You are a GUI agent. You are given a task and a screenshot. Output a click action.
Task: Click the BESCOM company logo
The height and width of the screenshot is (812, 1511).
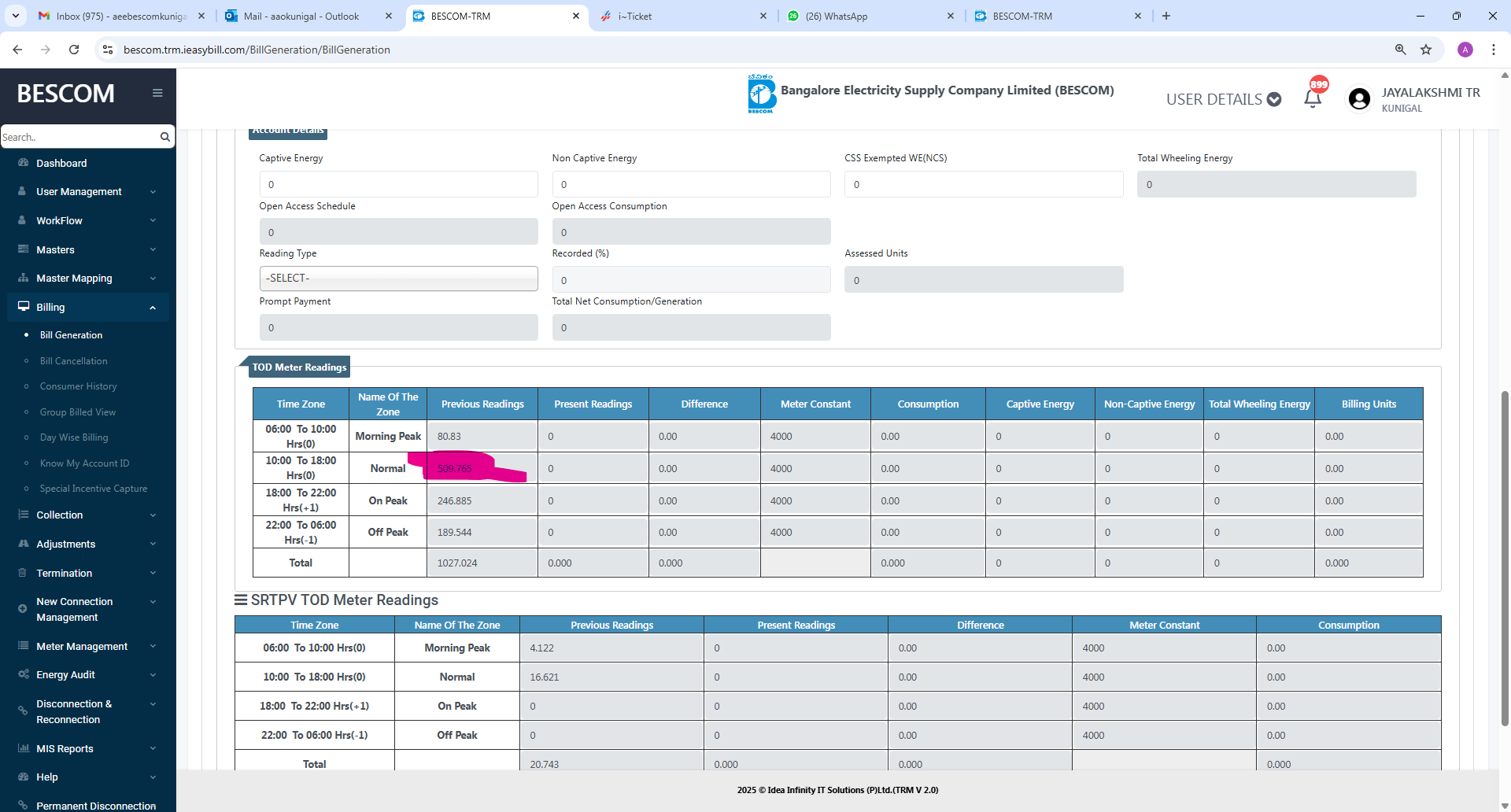click(x=761, y=94)
